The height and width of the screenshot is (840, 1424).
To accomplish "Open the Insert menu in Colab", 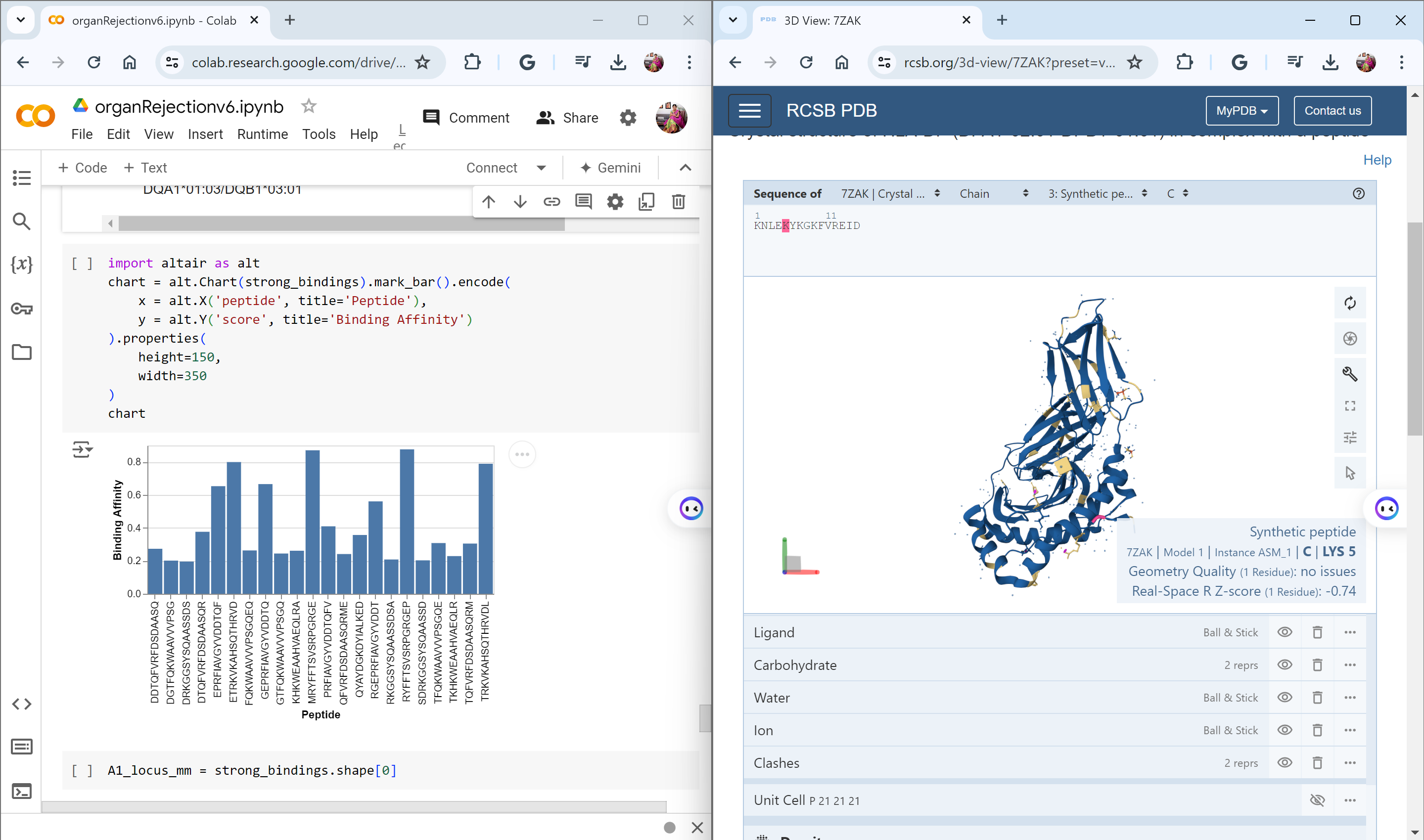I will point(205,134).
